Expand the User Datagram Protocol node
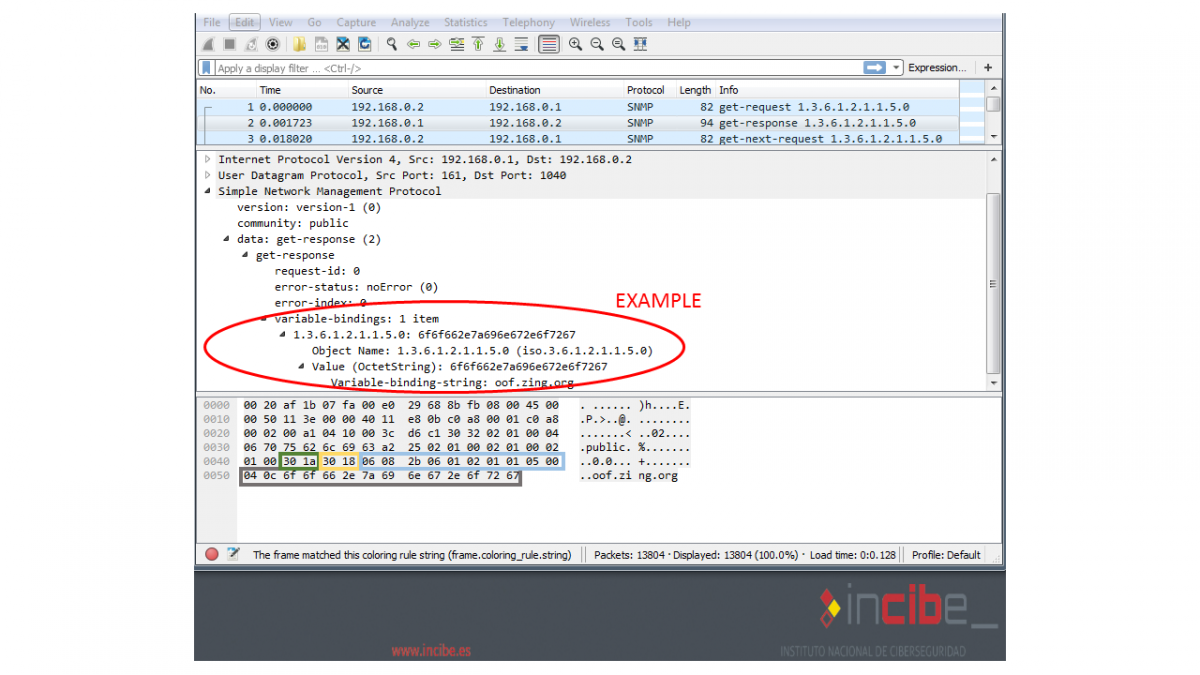The height and width of the screenshot is (675, 1200). (x=208, y=175)
